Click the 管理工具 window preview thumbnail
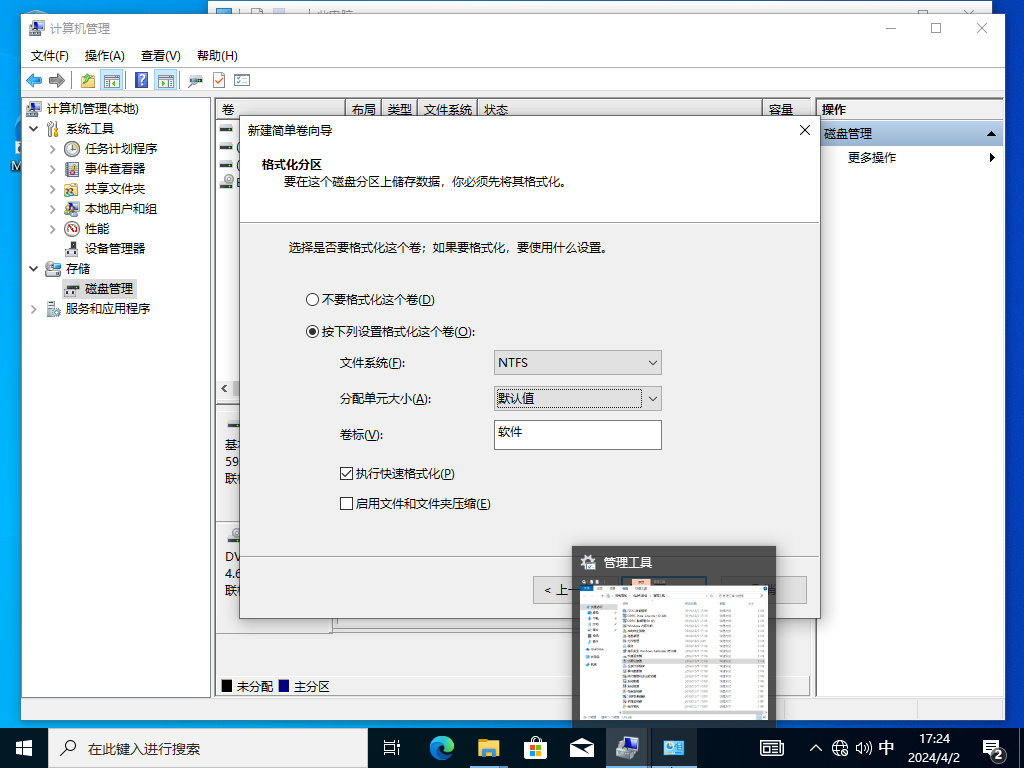1024x768 pixels. pos(673,650)
